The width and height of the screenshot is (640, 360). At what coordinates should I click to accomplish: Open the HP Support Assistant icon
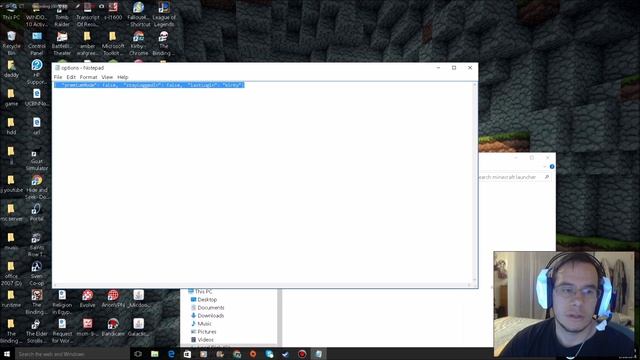37,72
